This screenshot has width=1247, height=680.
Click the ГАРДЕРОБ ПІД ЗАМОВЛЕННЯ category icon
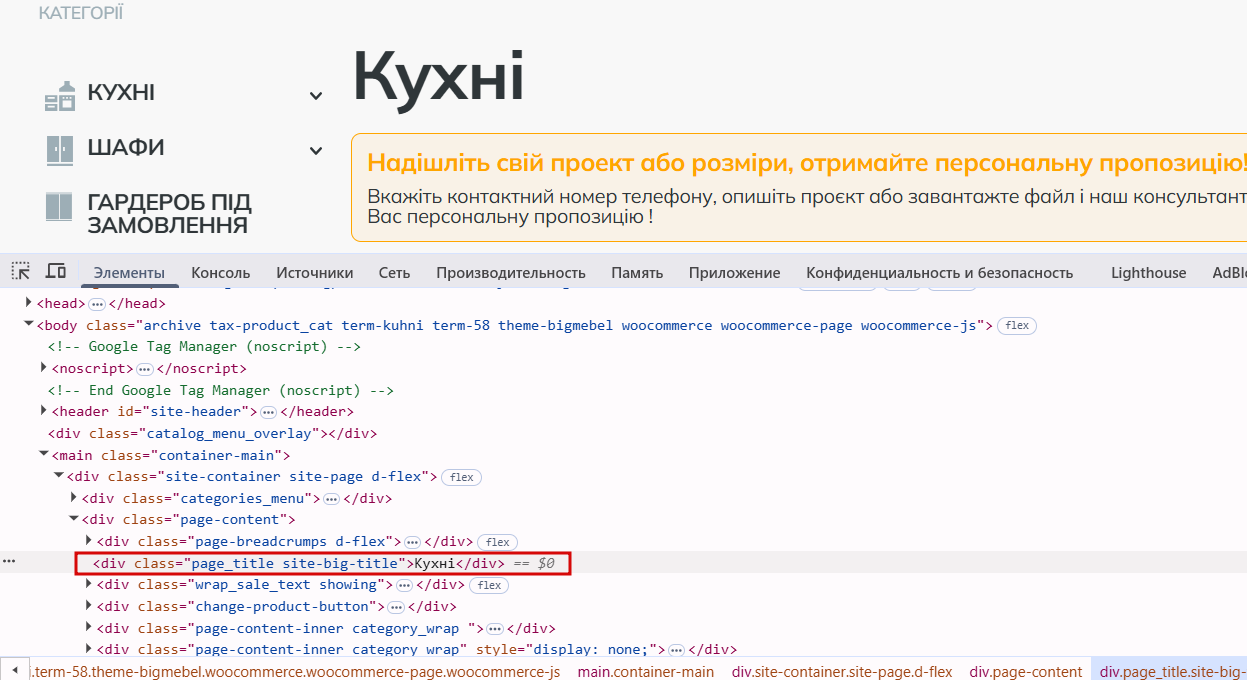[60, 207]
